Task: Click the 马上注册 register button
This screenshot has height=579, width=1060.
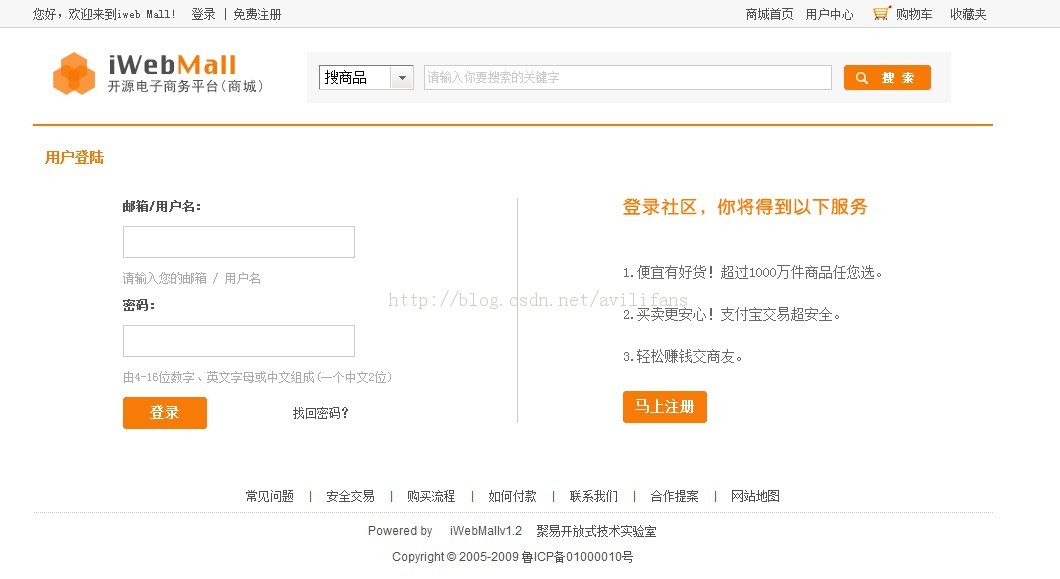Action: point(665,407)
